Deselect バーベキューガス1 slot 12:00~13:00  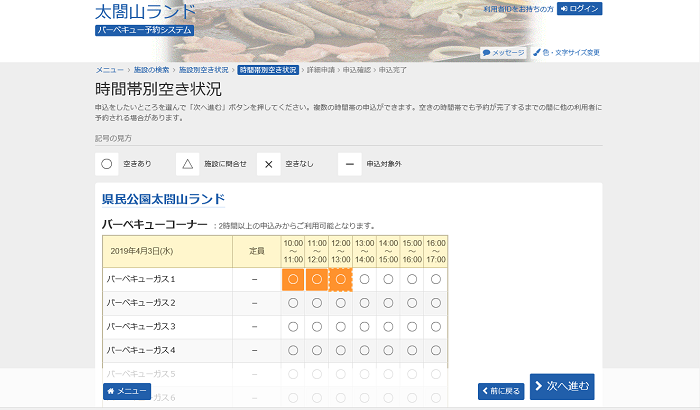point(341,280)
